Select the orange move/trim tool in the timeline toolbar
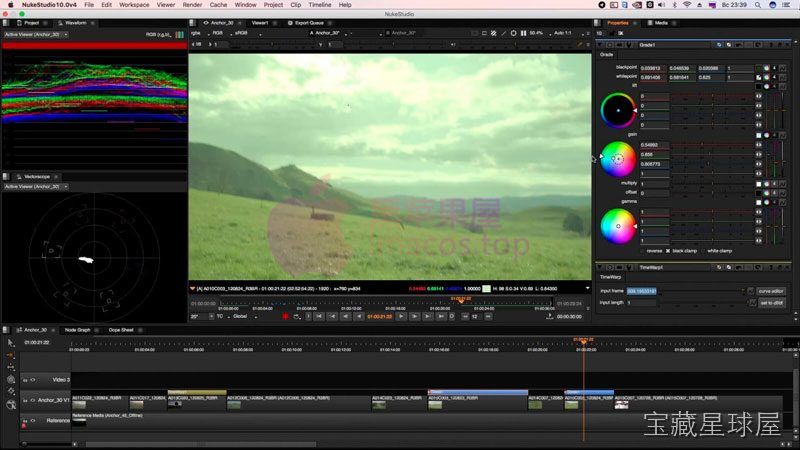 point(11,355)
